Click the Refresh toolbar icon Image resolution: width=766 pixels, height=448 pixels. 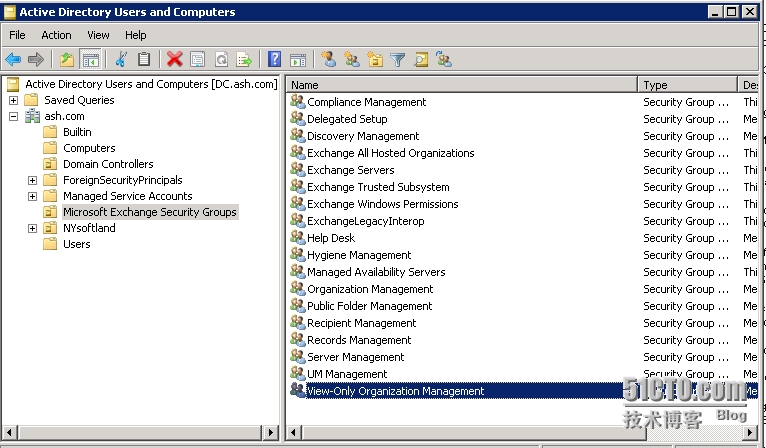coord(220,59)
